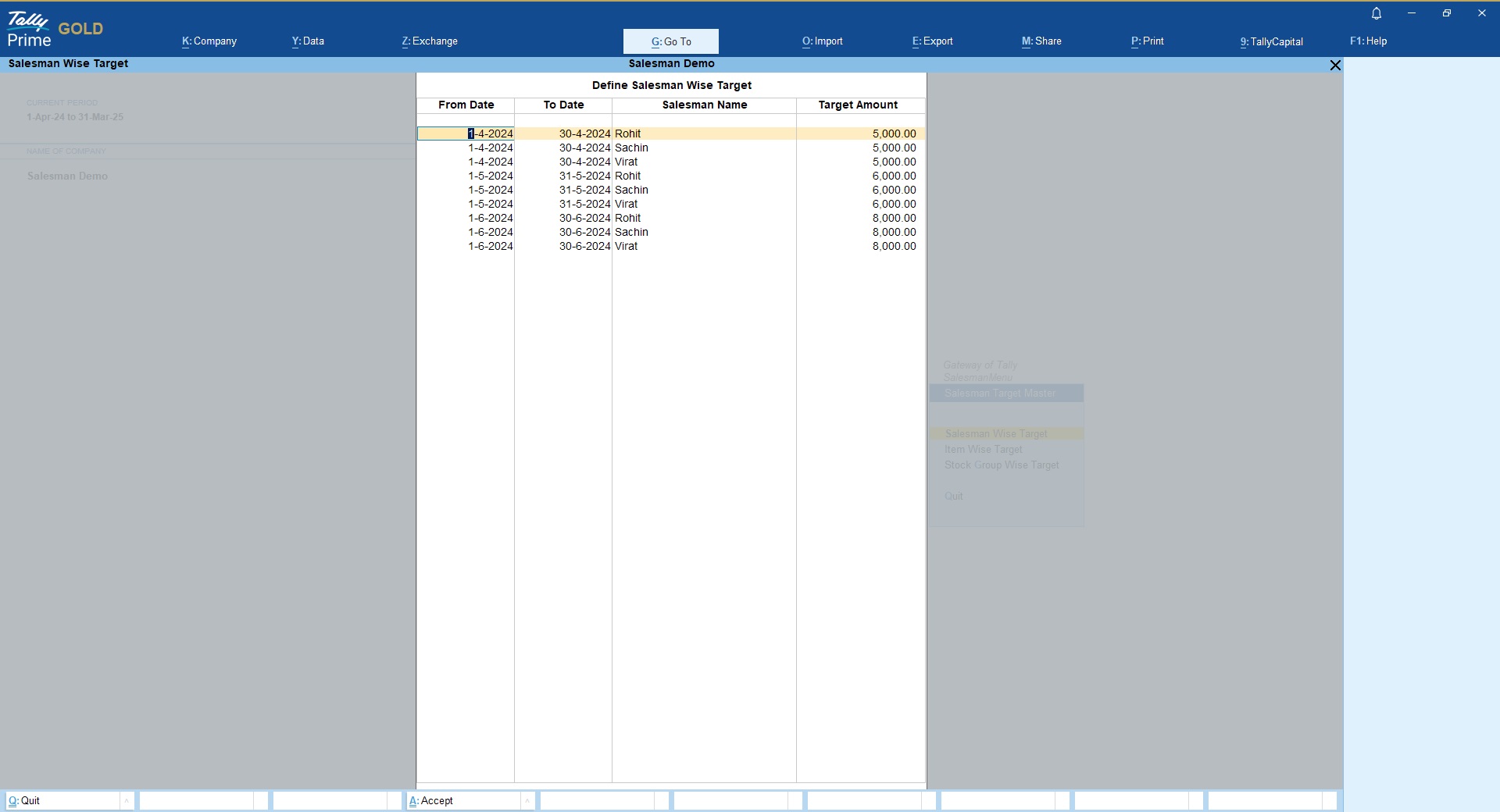The height and width of the screenshot is (812, 1500).
Task: Open the F1 Help menu
Action: (x=1368, y=41)
